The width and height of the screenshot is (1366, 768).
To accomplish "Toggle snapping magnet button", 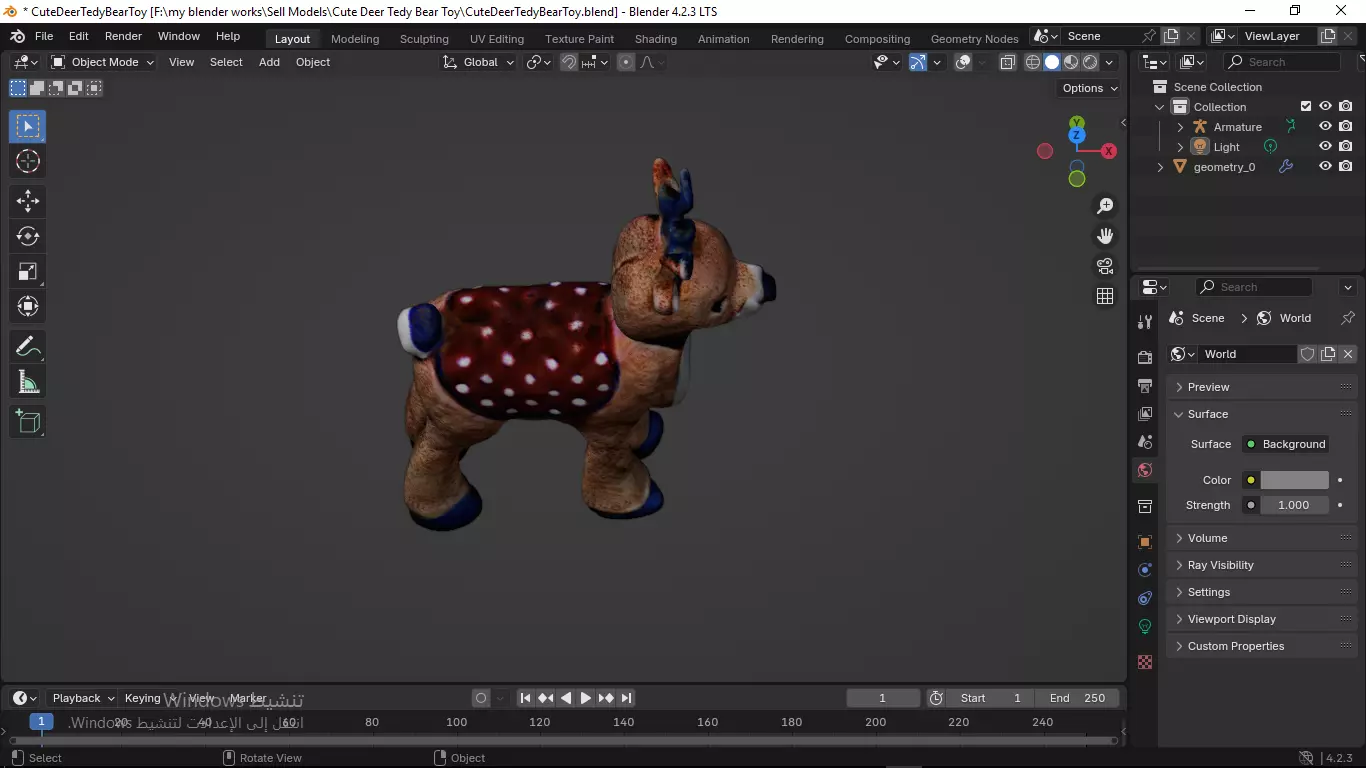I will tap(569, 62).
